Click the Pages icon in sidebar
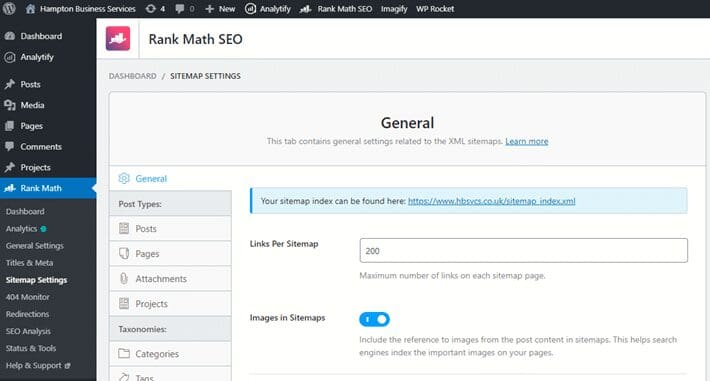Screen dimensions: 710x381 (x=10, y=126)
